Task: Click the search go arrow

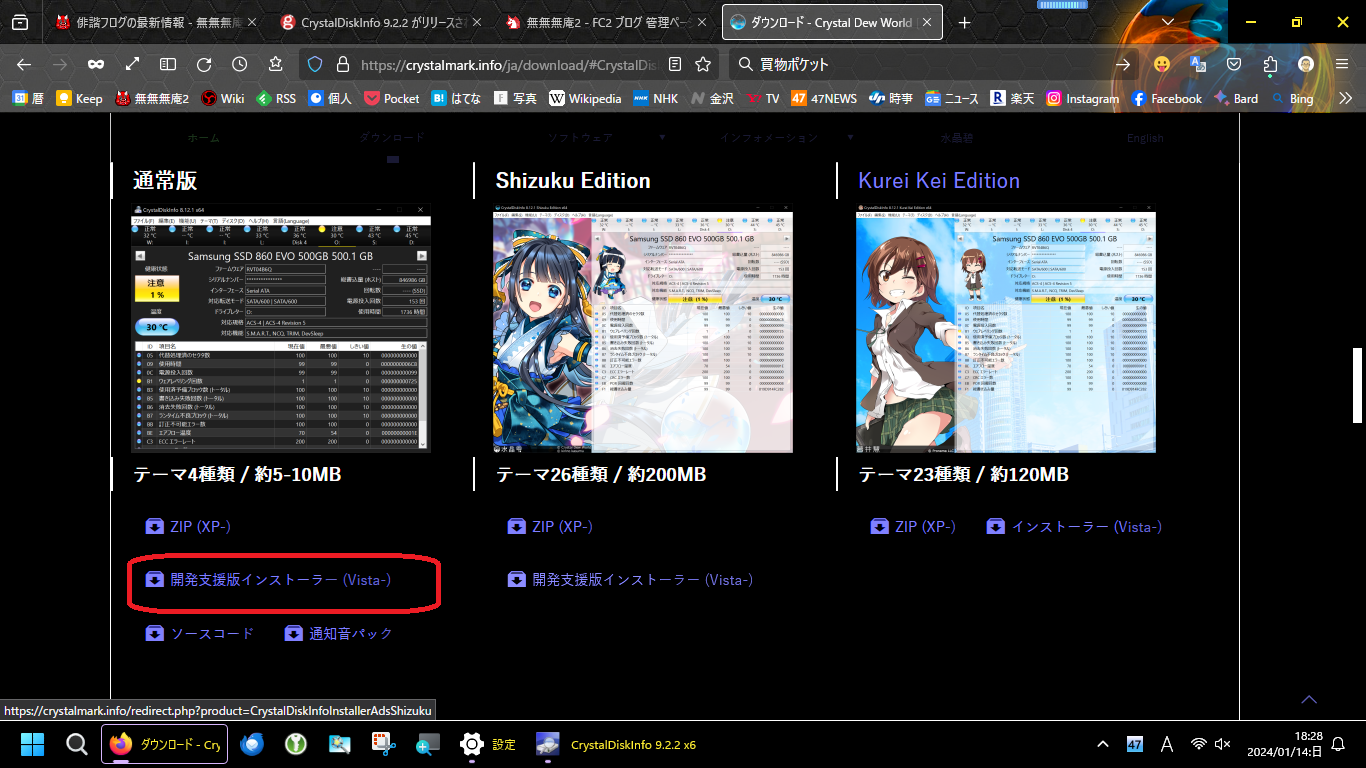Action: [1123, 64]
